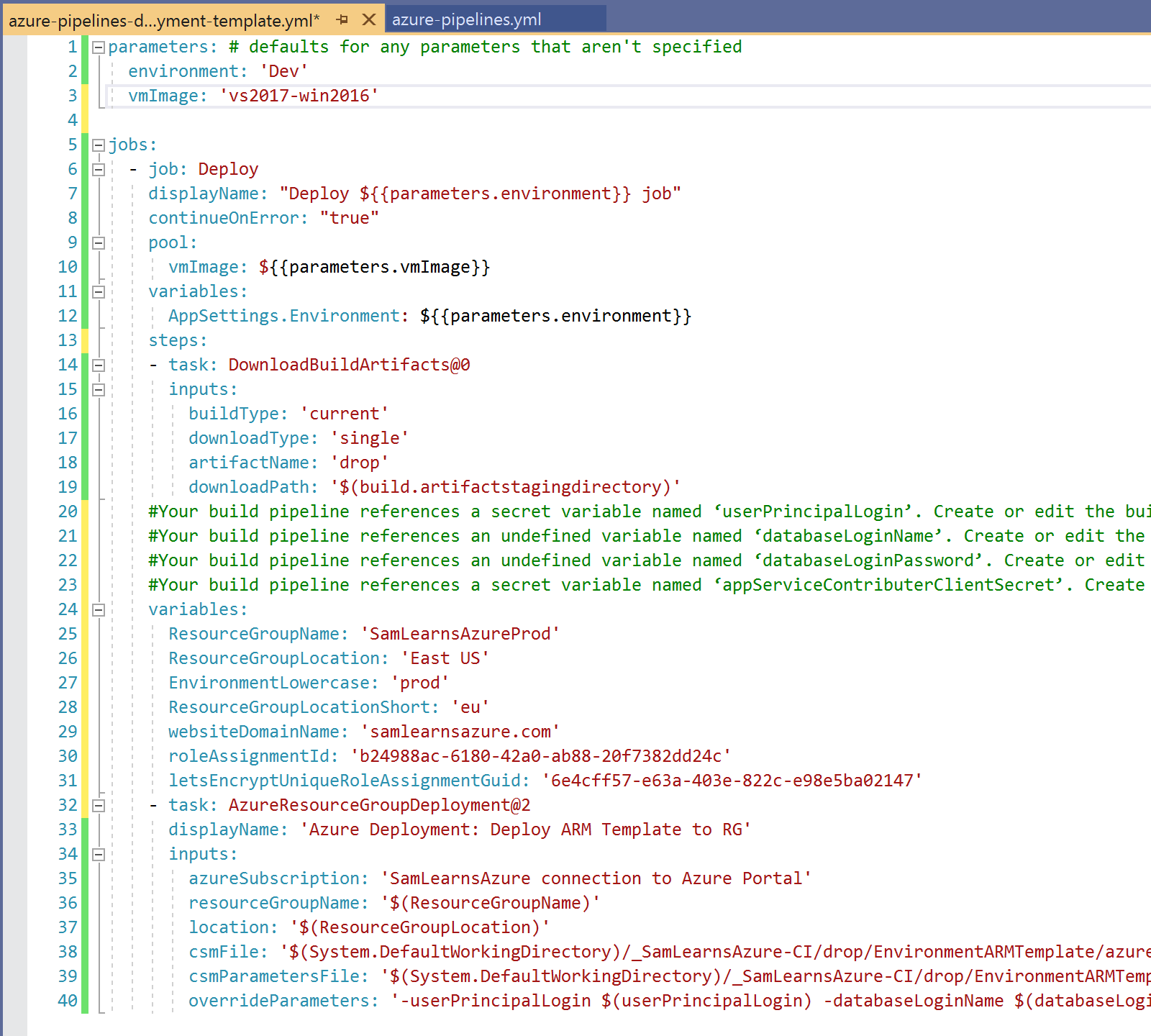Collapse the AzureResourceGroupDeployment task on line 32

[x=99, y=806]
